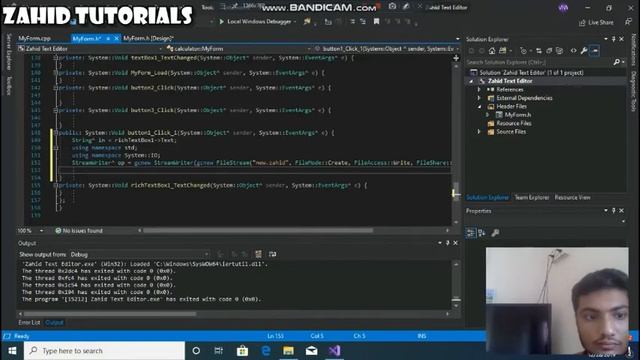Click the Show All Files icon in Solution Explorer
640x360 pixels.
(x=560, y=51)
